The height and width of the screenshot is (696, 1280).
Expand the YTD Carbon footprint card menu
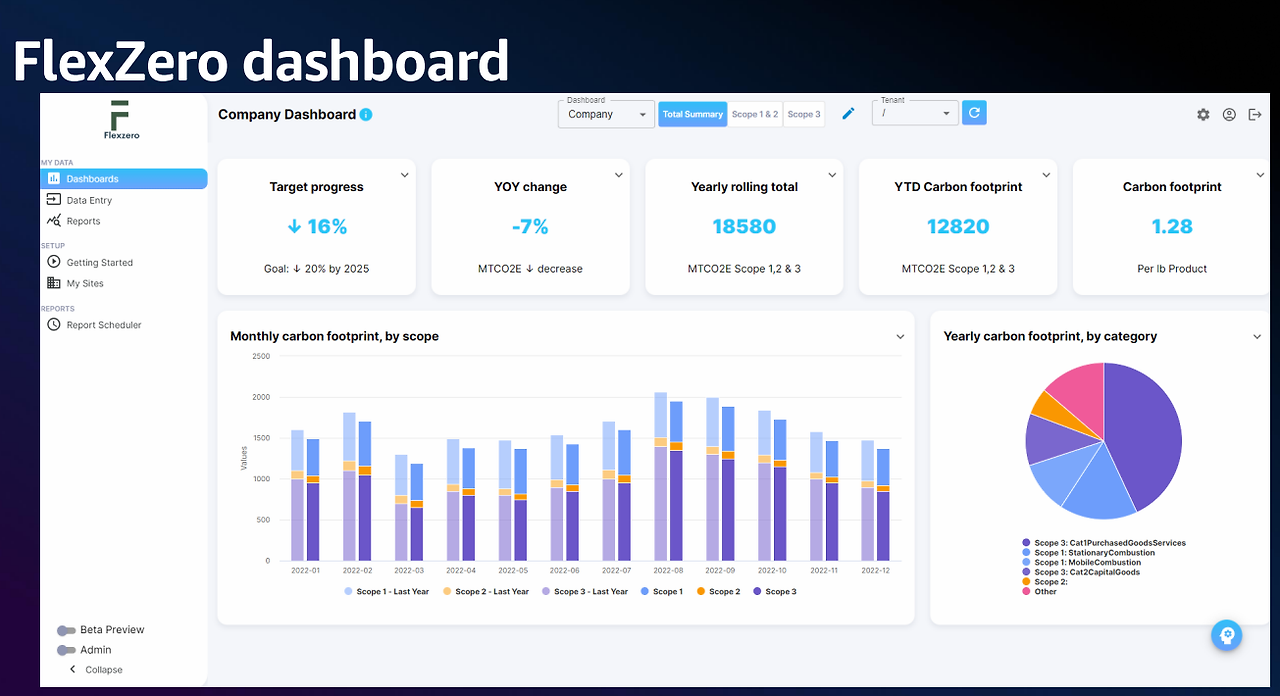tap(1047, 175)
